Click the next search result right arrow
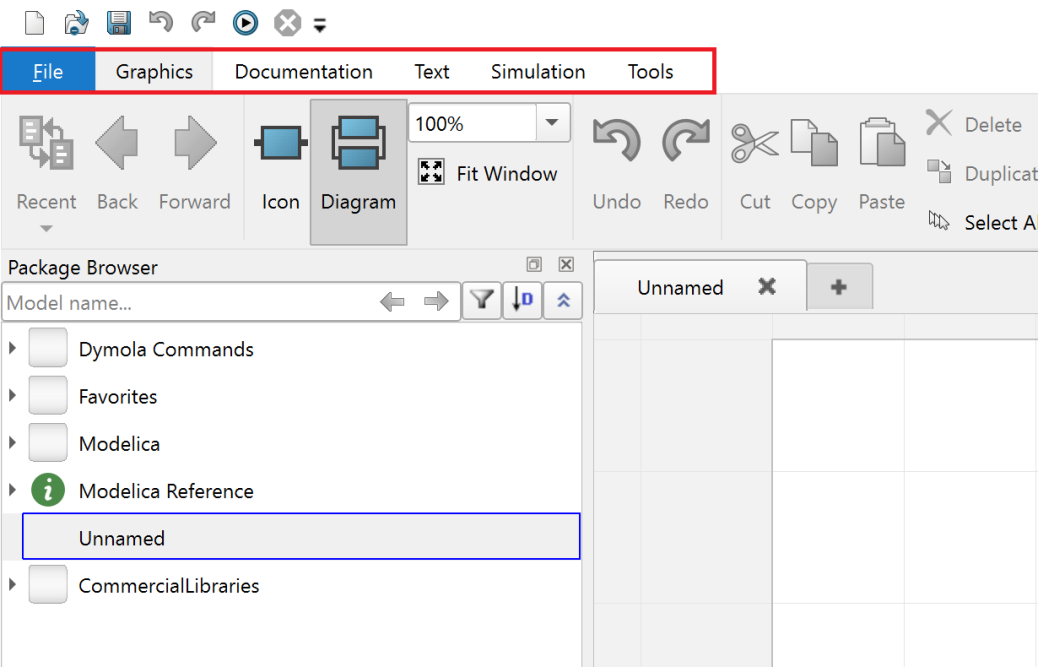The image size is (1038, 667). tap(436, 302)
